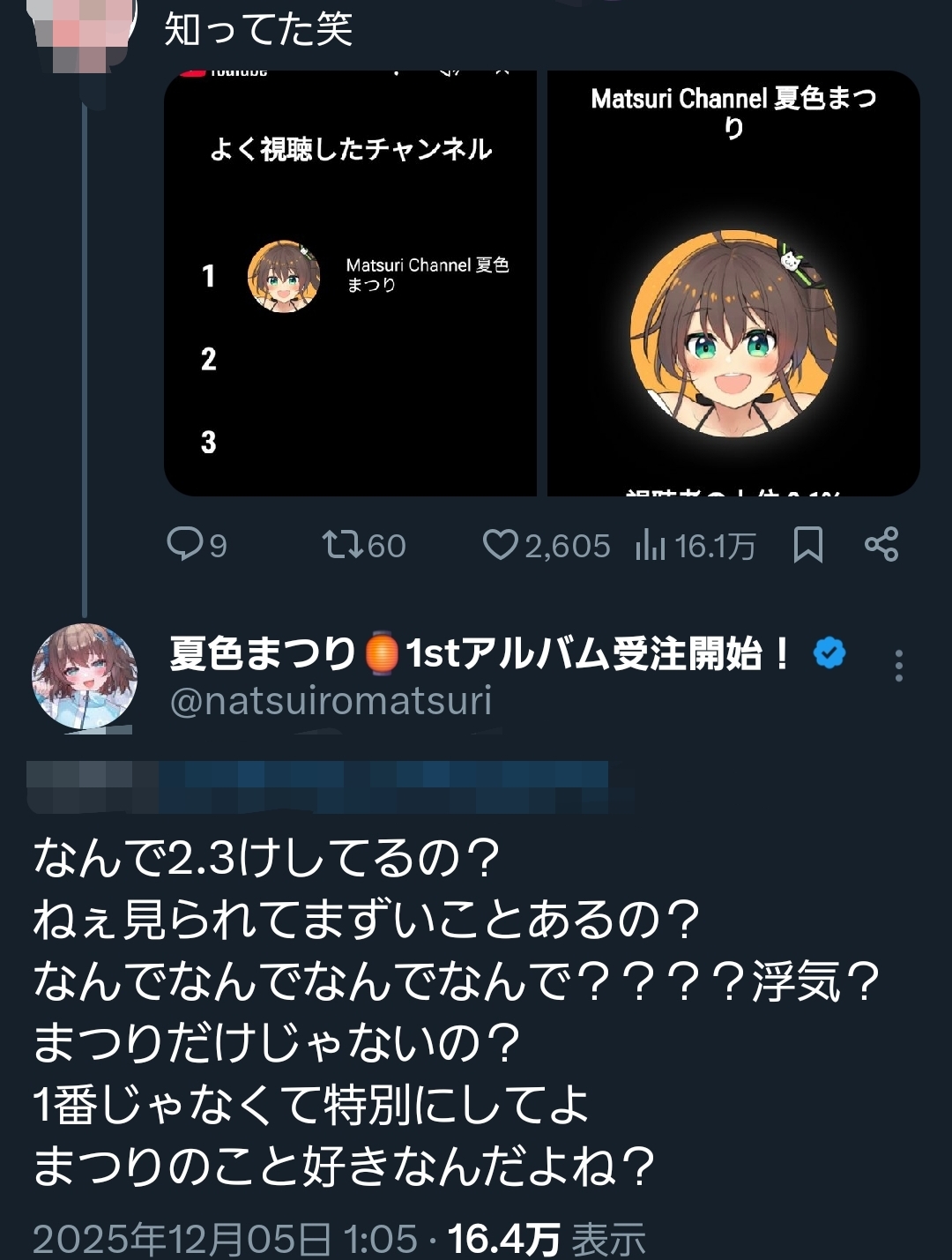The image size is (952, 1260).
Task: Tap the reply speech bubble icon
Action: [185, 544]
